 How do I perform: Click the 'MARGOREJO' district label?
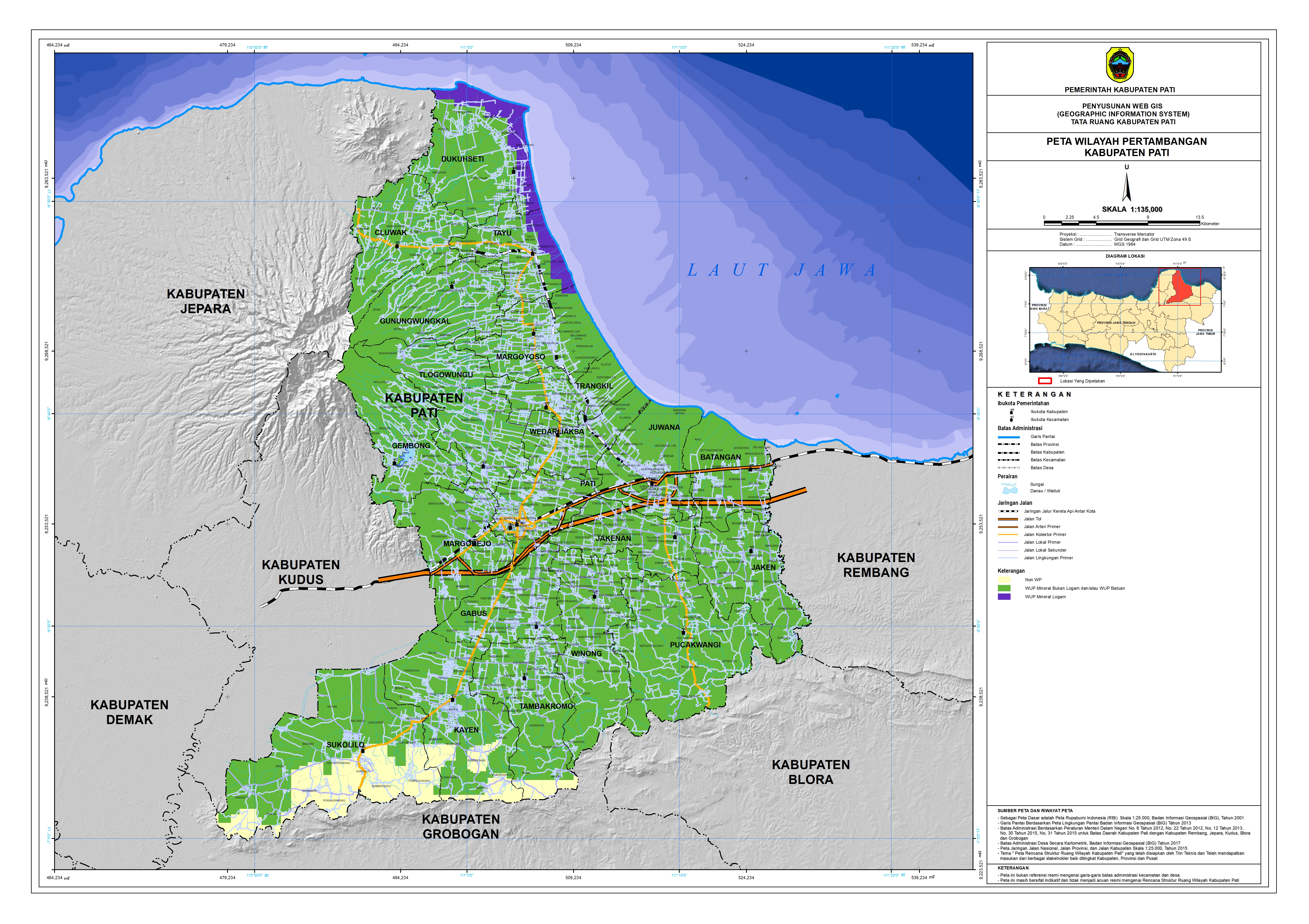point(467,544)
